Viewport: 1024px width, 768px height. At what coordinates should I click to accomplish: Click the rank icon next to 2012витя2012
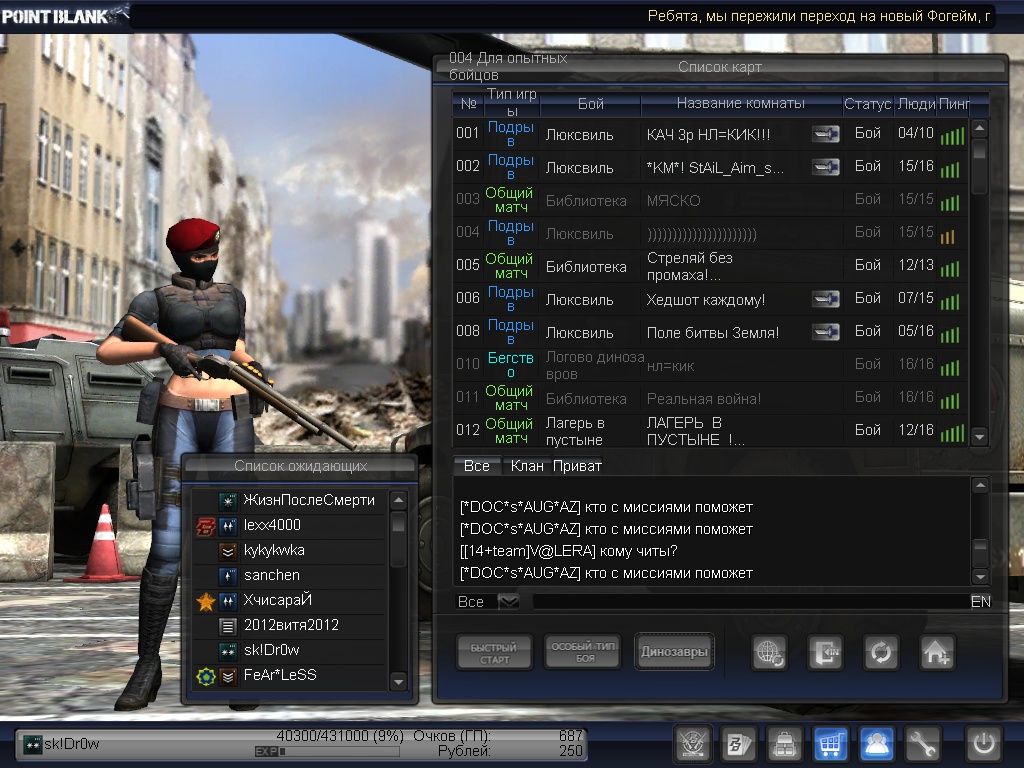tap(227, 626)
